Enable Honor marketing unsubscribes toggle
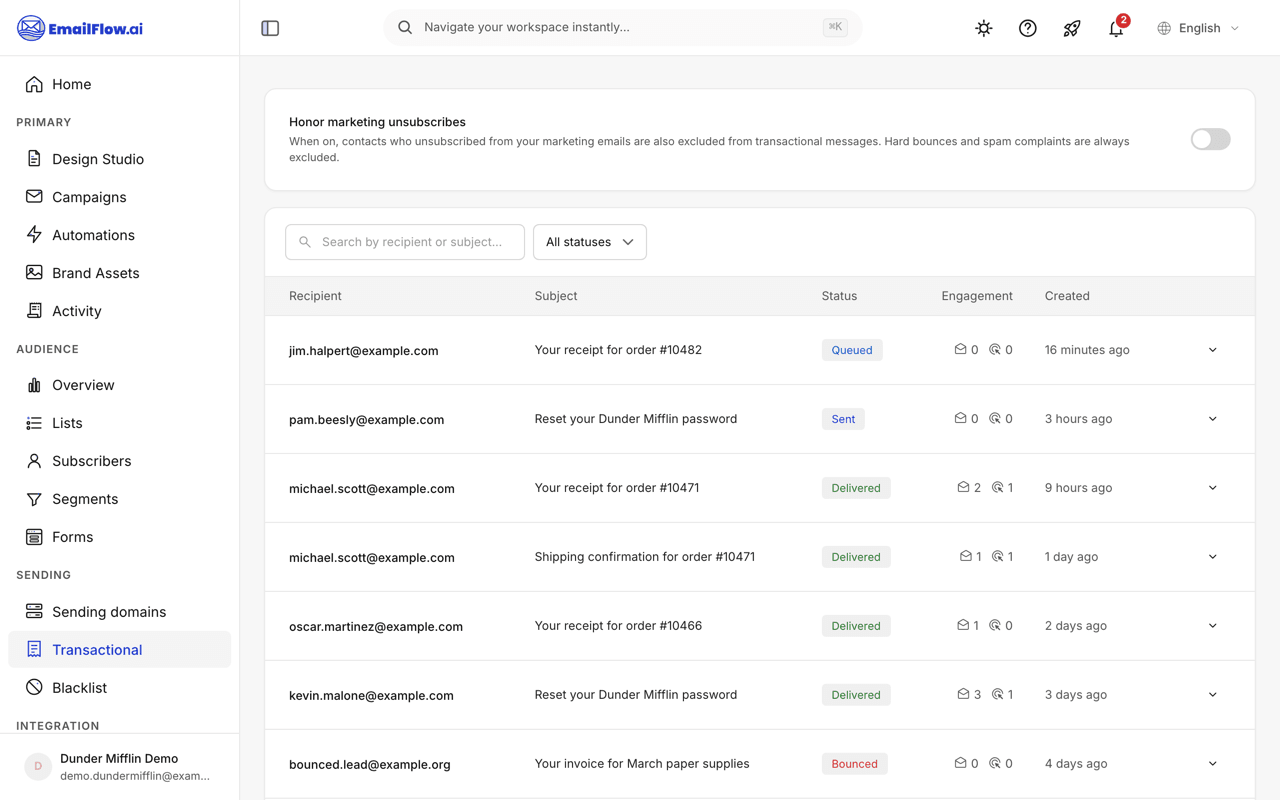1280x800 pixels. 1210,139
